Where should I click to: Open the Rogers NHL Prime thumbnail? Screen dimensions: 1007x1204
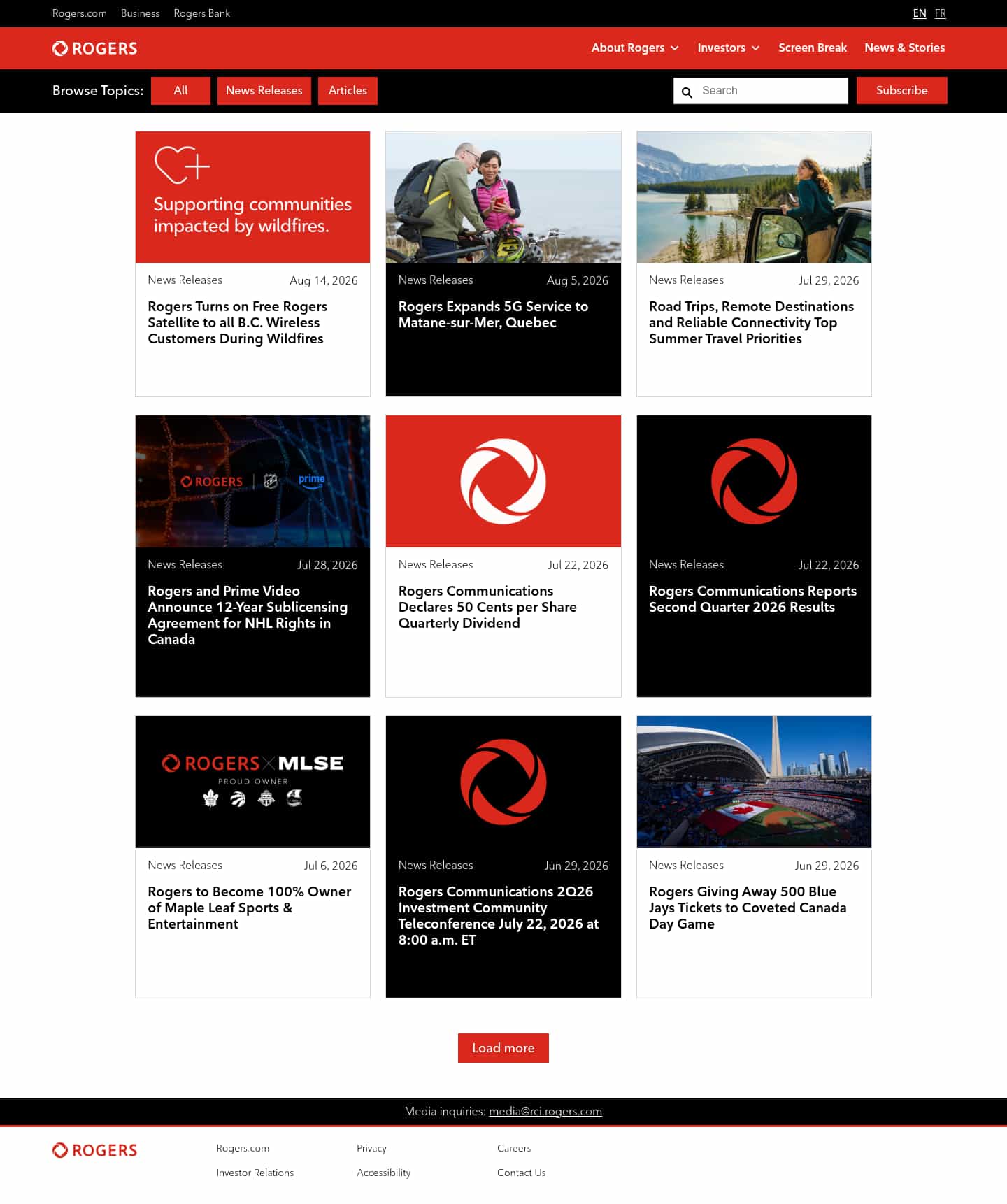[x=252, y=482]
